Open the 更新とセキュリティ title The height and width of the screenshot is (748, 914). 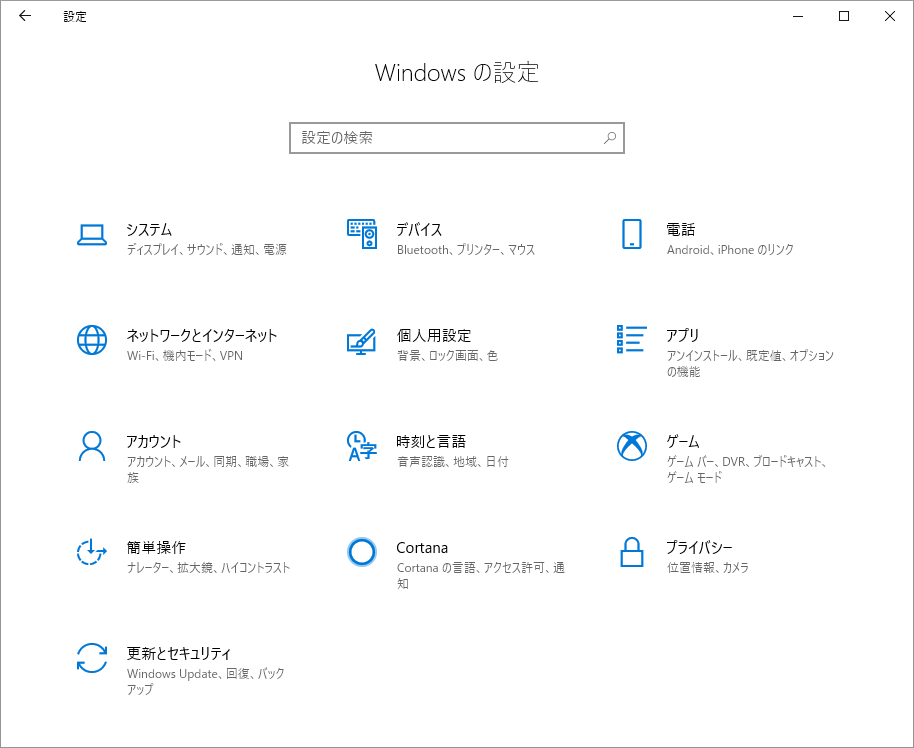point(179,654)
